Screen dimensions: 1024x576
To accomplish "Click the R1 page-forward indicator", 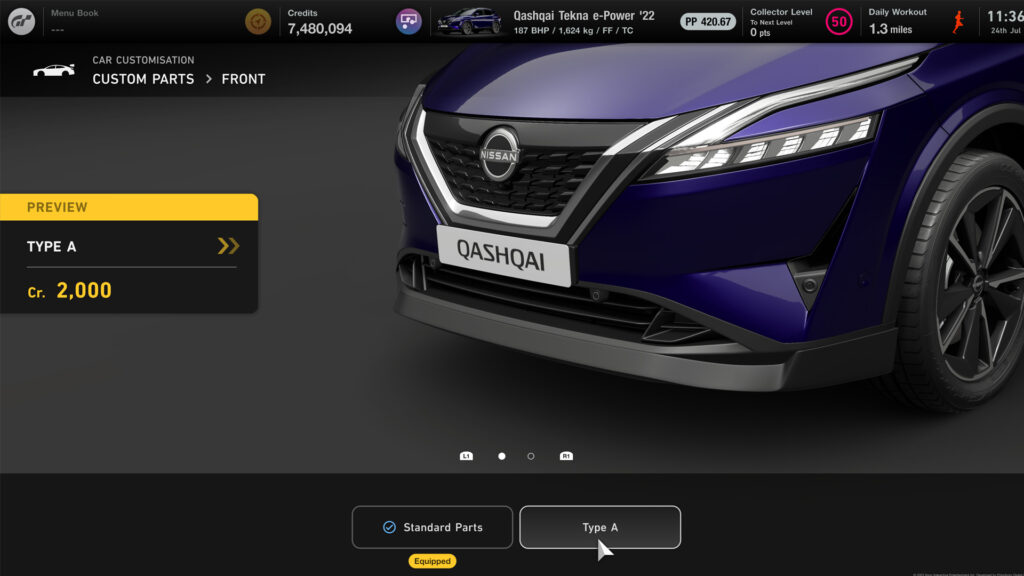I will click(566, 456).
